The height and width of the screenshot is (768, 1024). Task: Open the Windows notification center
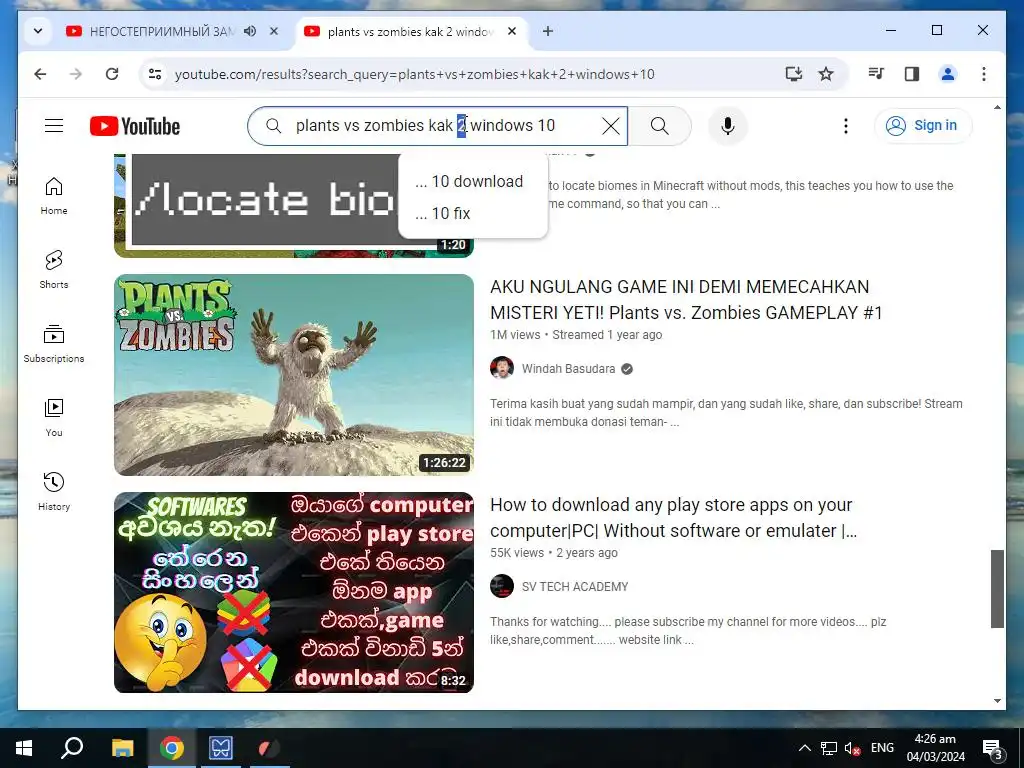coord(992,748)
